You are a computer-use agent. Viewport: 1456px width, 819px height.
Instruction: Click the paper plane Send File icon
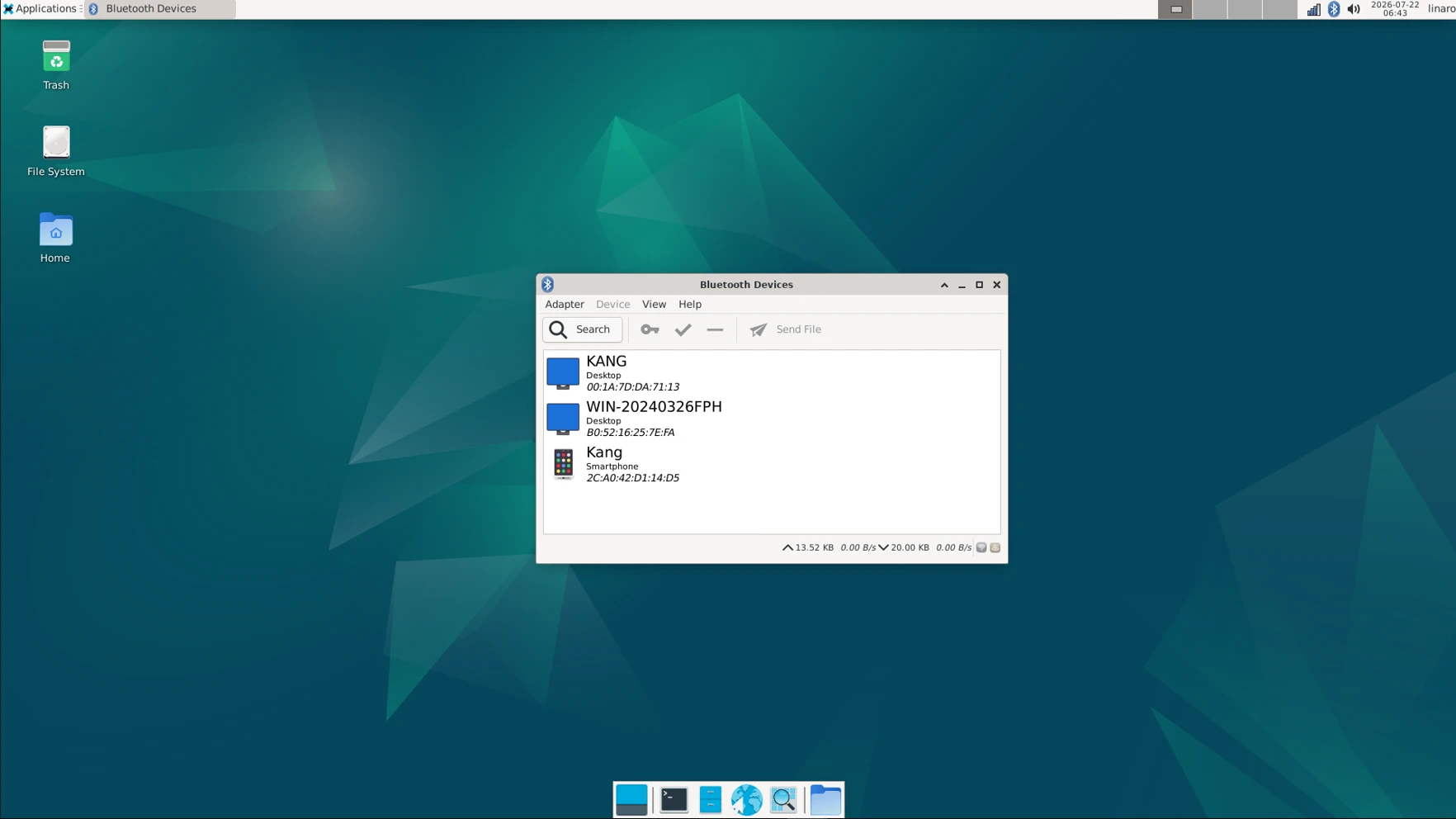point(758,329)
